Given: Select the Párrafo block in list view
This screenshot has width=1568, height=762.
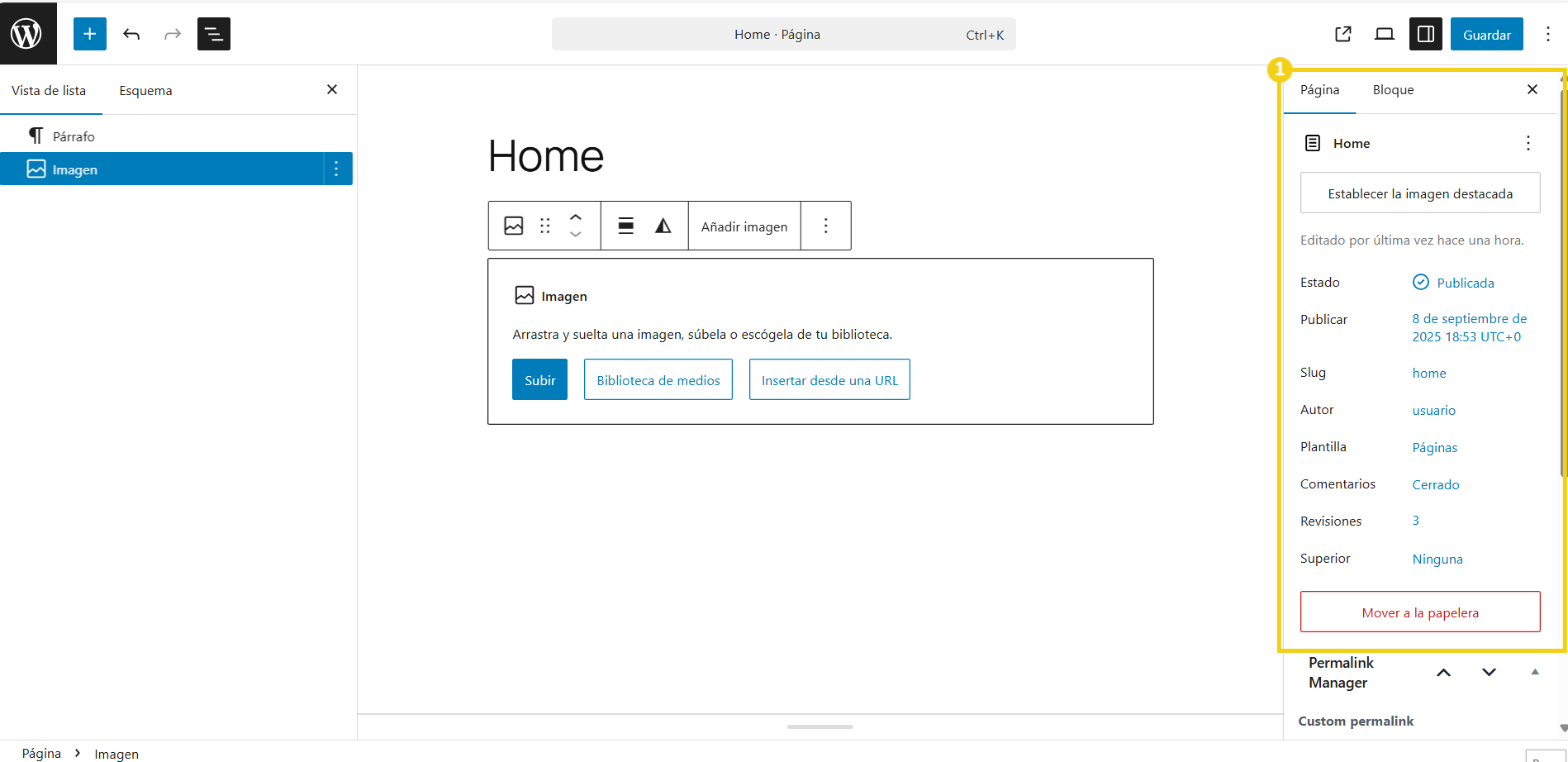Looking at the screenshot, I should (x=74, y=136).
